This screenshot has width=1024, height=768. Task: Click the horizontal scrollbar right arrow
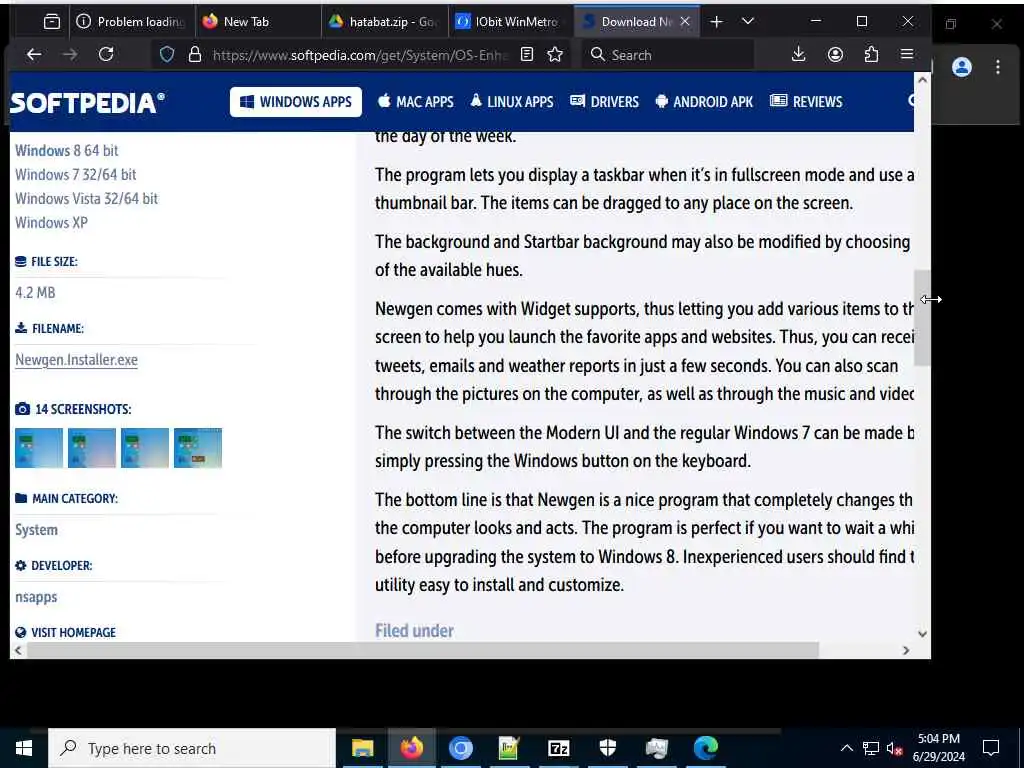pyautogui.click(x=906, y=650)
